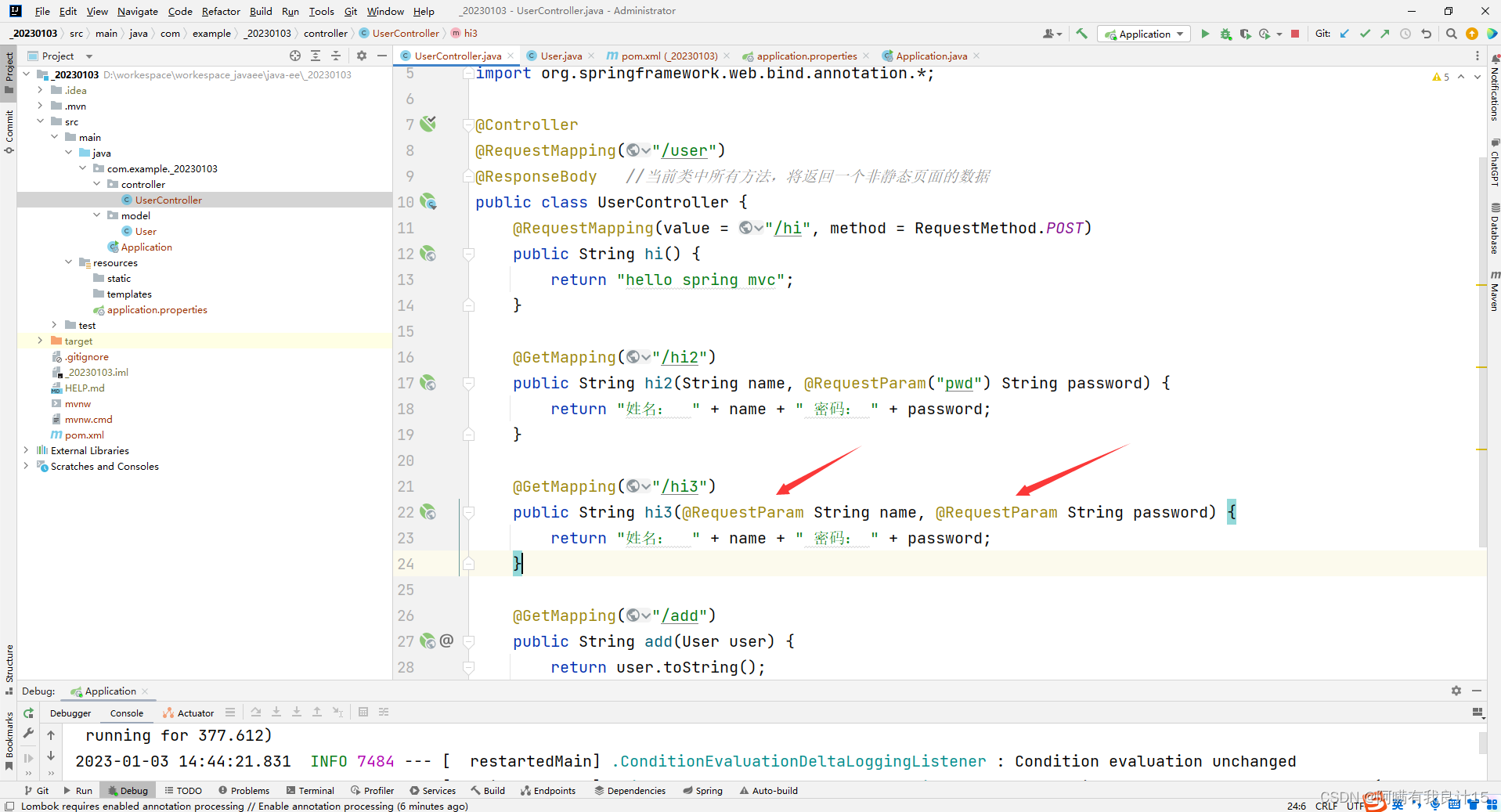
Task: Click the editor vertical scrollbar
Action: tap(1481, 352)
